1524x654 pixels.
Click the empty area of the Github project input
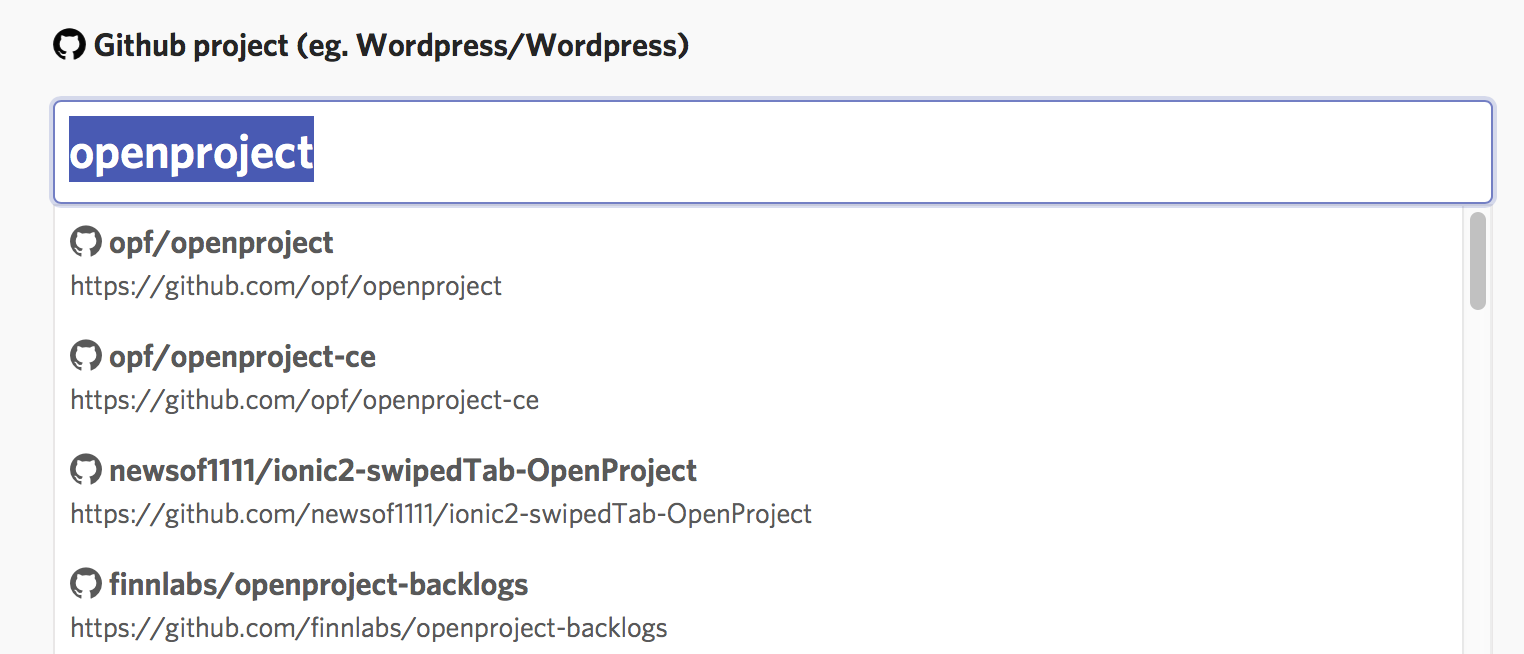click(900, 152)
